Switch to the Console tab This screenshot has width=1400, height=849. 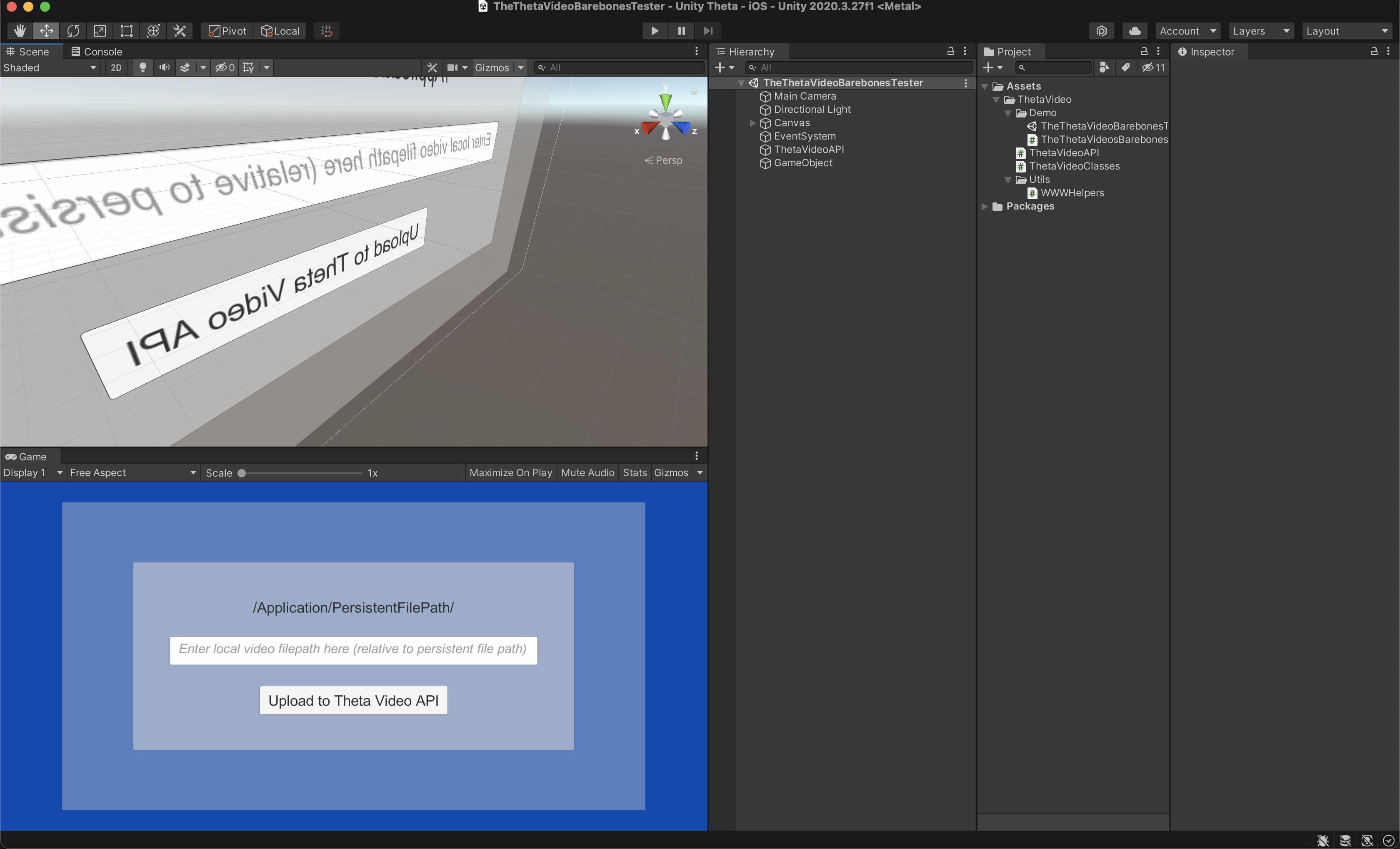click(x=97, y=52)
